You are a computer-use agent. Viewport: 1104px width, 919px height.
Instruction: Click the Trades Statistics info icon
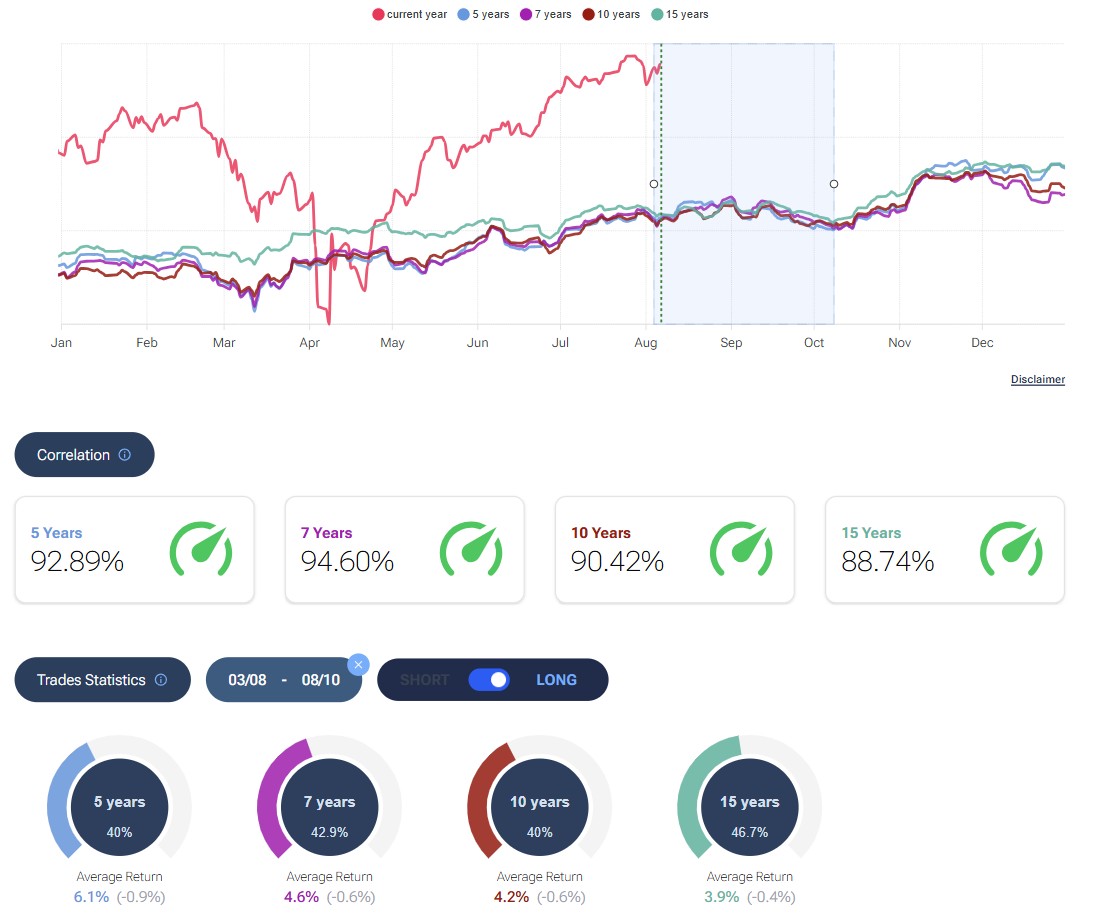161,680
